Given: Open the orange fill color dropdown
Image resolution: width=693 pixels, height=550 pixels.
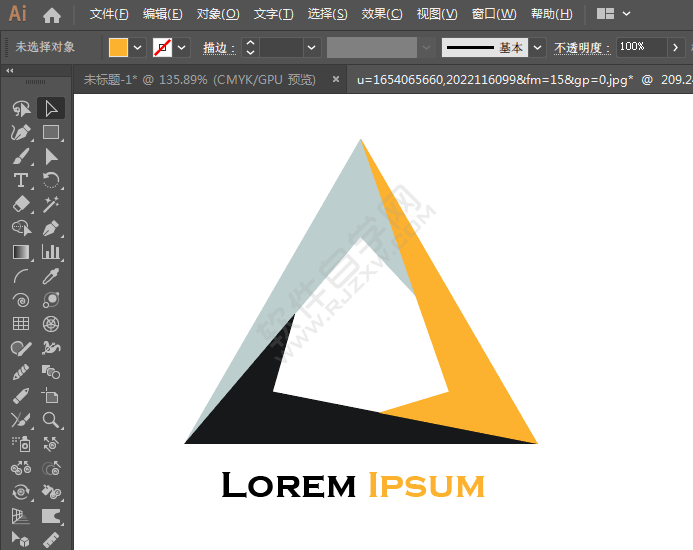Looking at the screenshot, I should click(x=138, y=47).
